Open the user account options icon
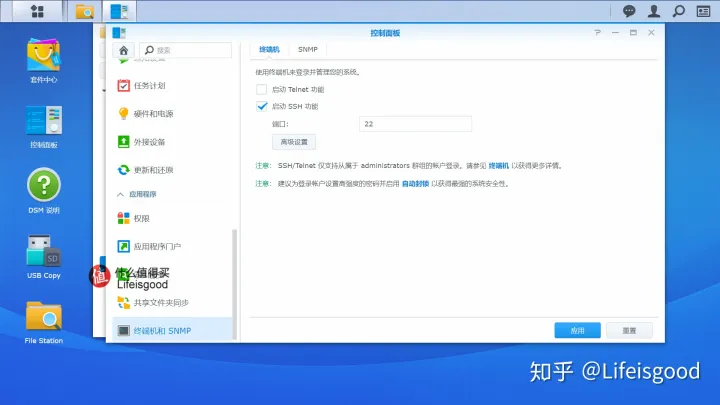 tap(653, 11)
